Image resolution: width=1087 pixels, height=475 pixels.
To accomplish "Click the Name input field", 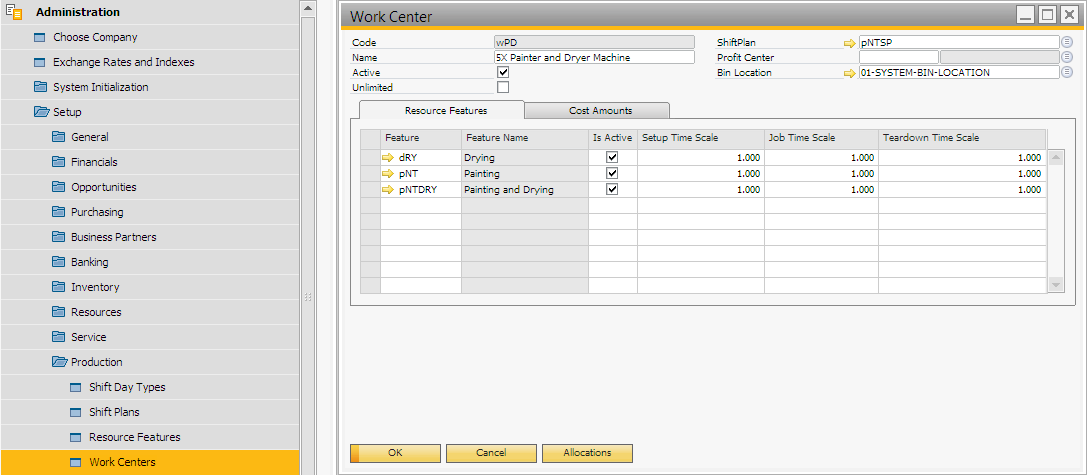I will coord(594,58).
